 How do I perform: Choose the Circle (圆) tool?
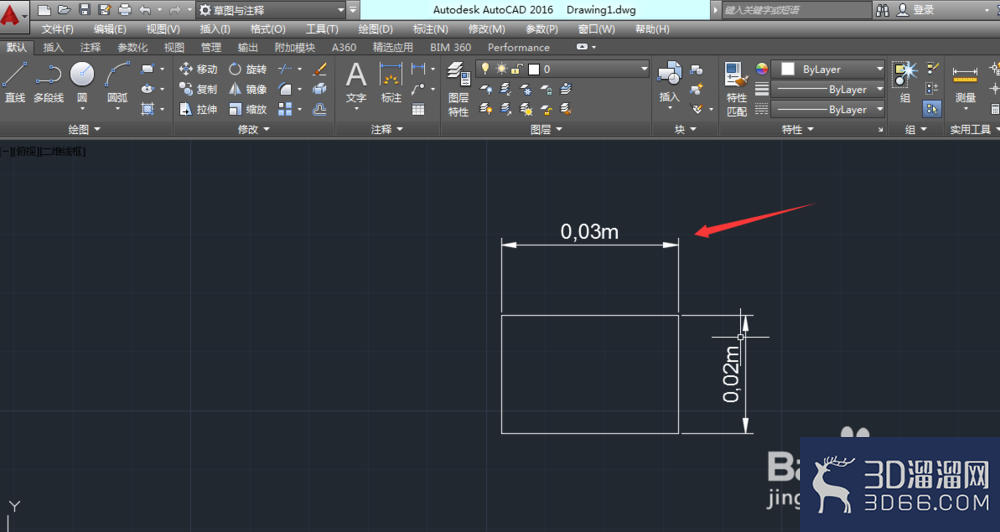tap(82, 82)
